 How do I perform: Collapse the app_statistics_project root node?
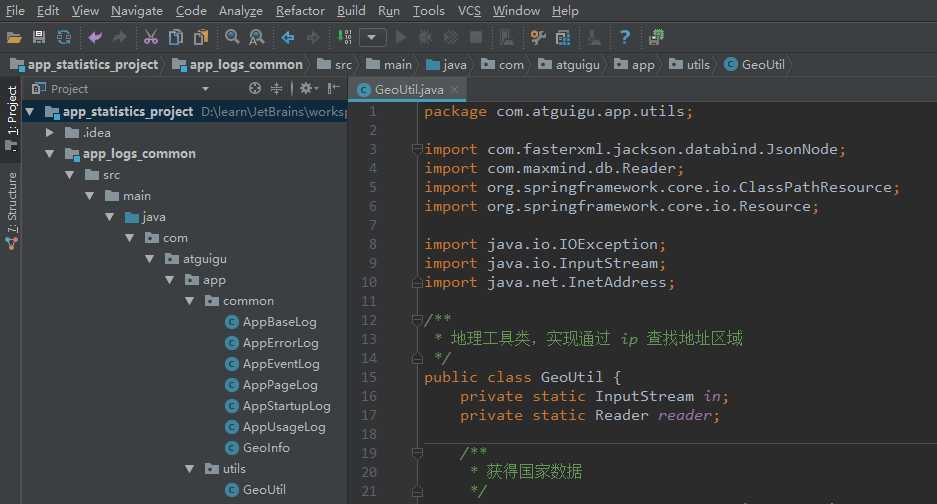tap(29, 112)
